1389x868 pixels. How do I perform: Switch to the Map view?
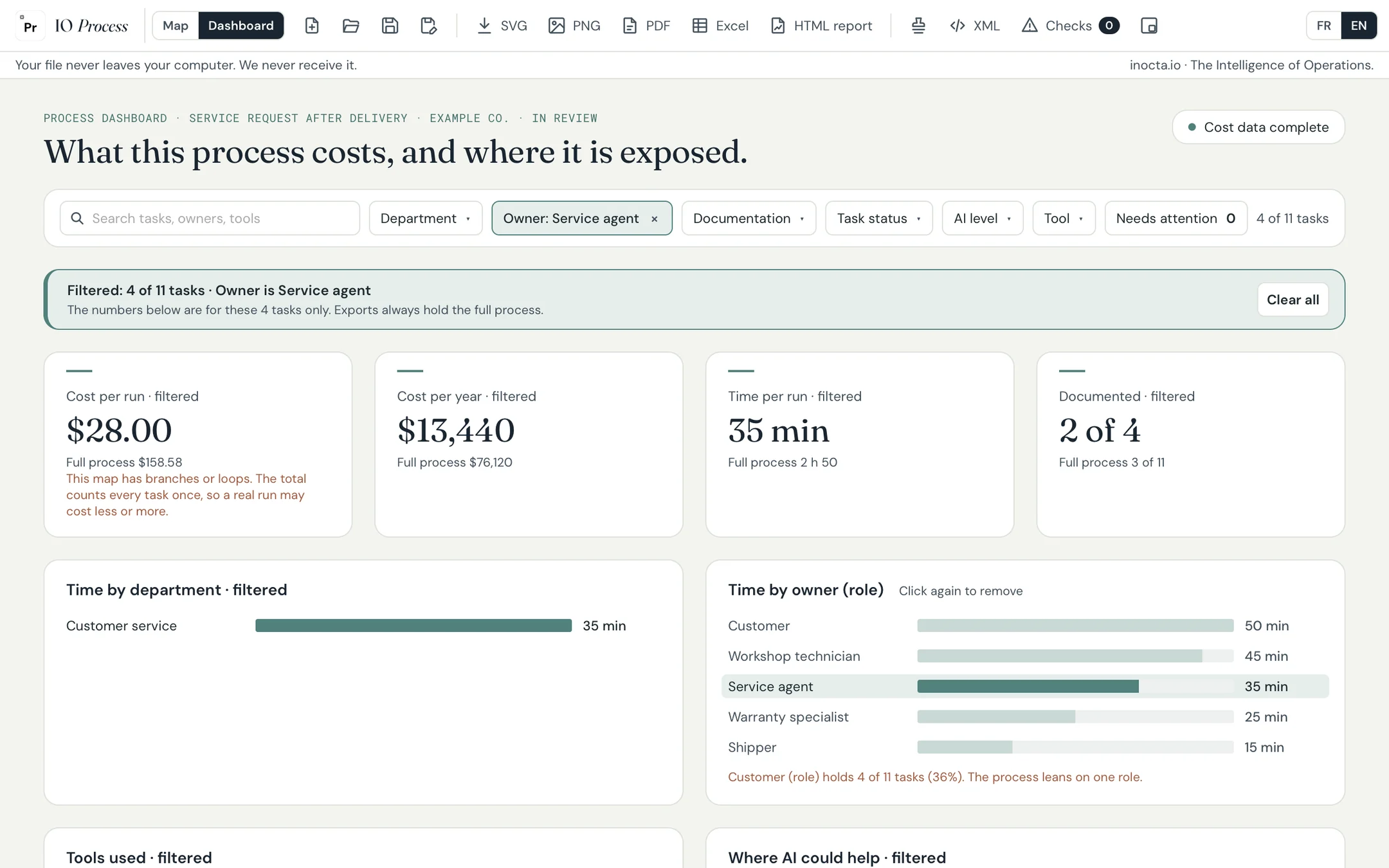(x=176, y=26)
